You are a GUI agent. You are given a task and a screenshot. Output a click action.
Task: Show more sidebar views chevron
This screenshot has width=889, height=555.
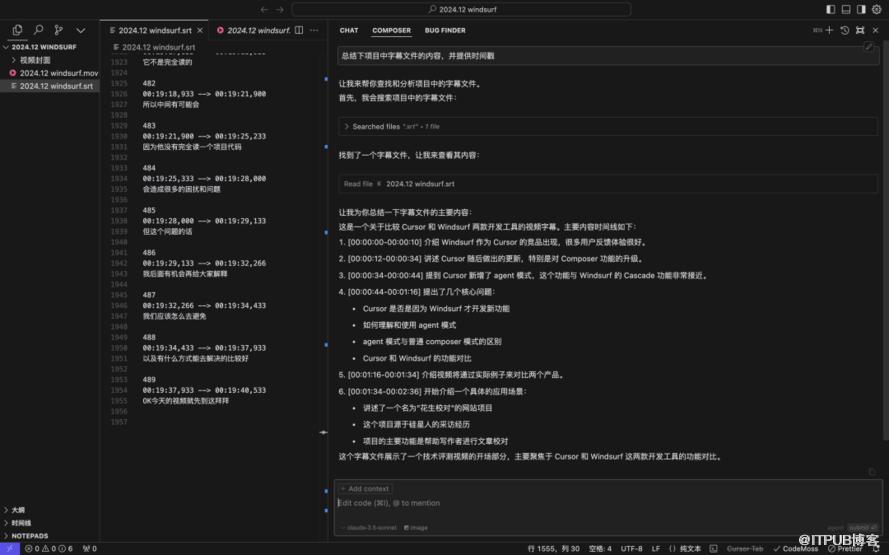pos(81,31)
